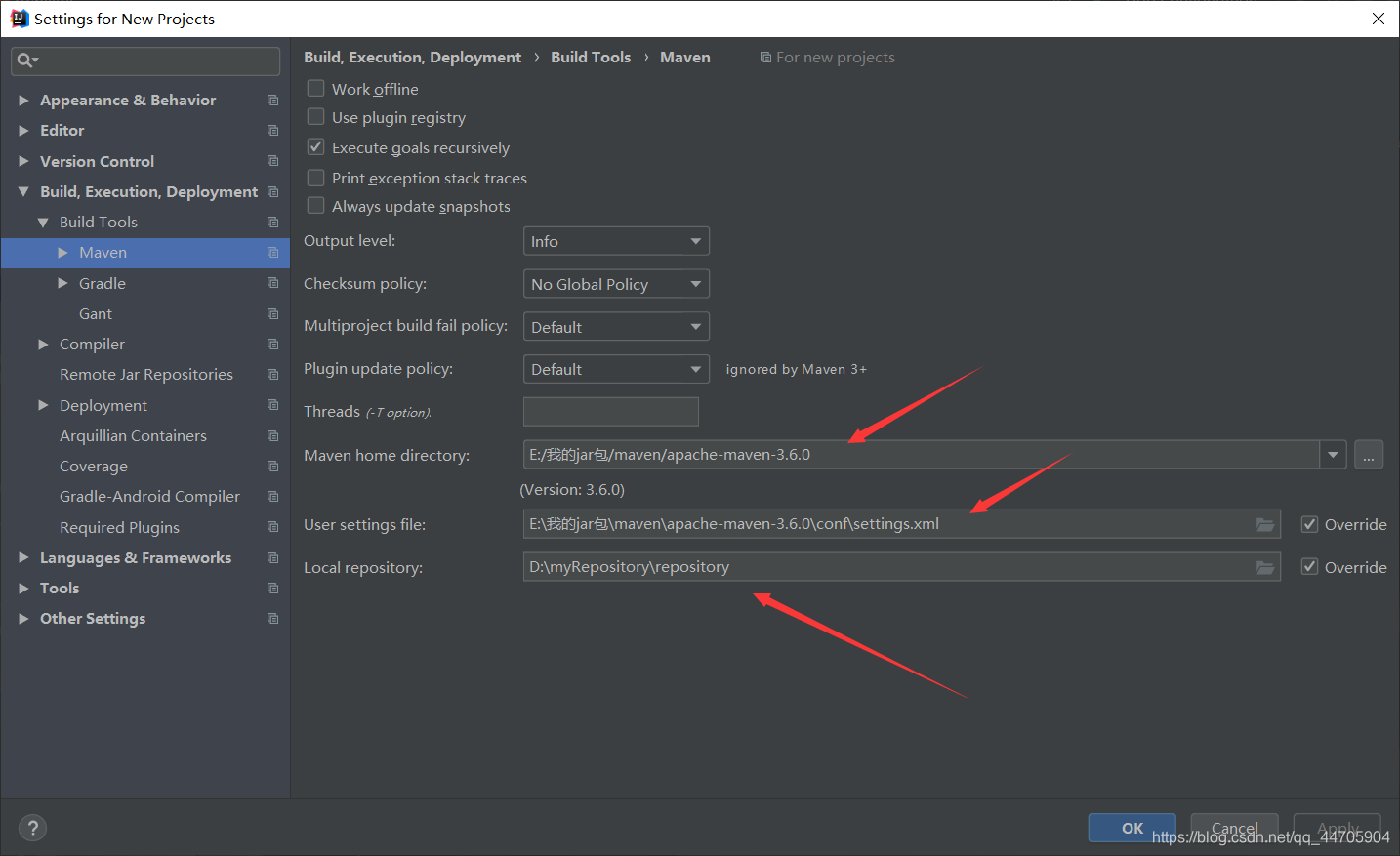Screen dimensions: 1400x856
Task: Select Arquillian Containers item
Action: (133, 436)
